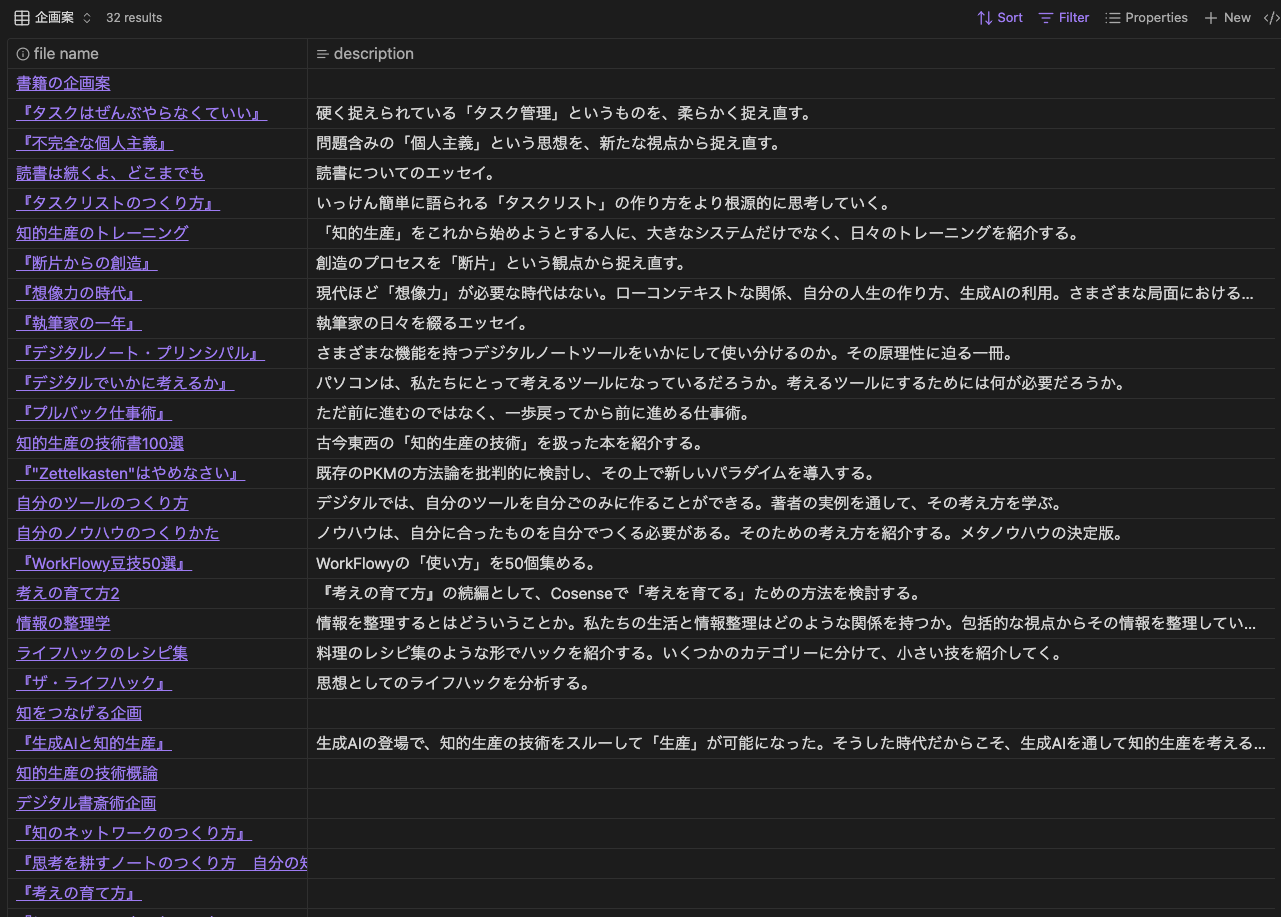The height and width of the screenshot is (917, 1281).
Task: Click the Filter funnel icon
Action: [x=1045, y=17]
